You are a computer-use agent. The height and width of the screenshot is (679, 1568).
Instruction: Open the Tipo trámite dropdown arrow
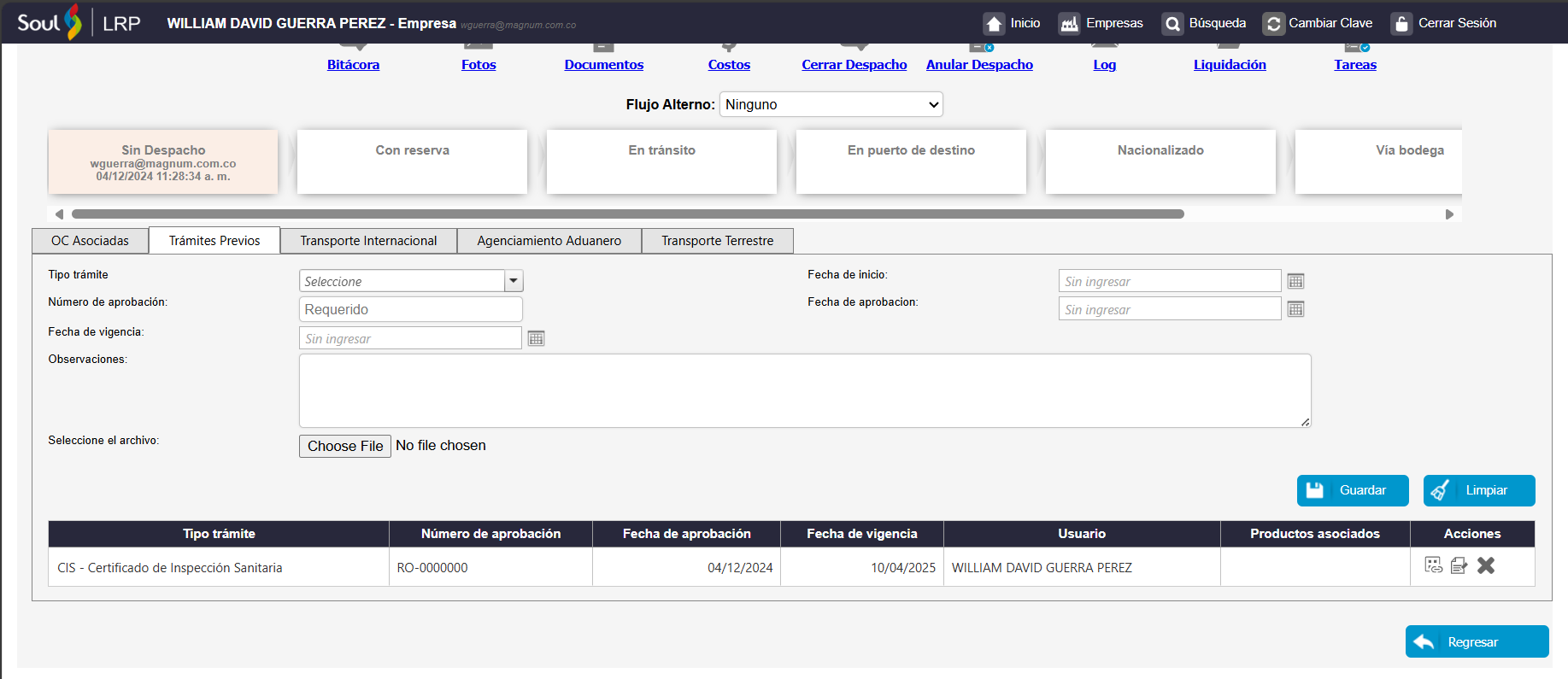pos(514,281)
